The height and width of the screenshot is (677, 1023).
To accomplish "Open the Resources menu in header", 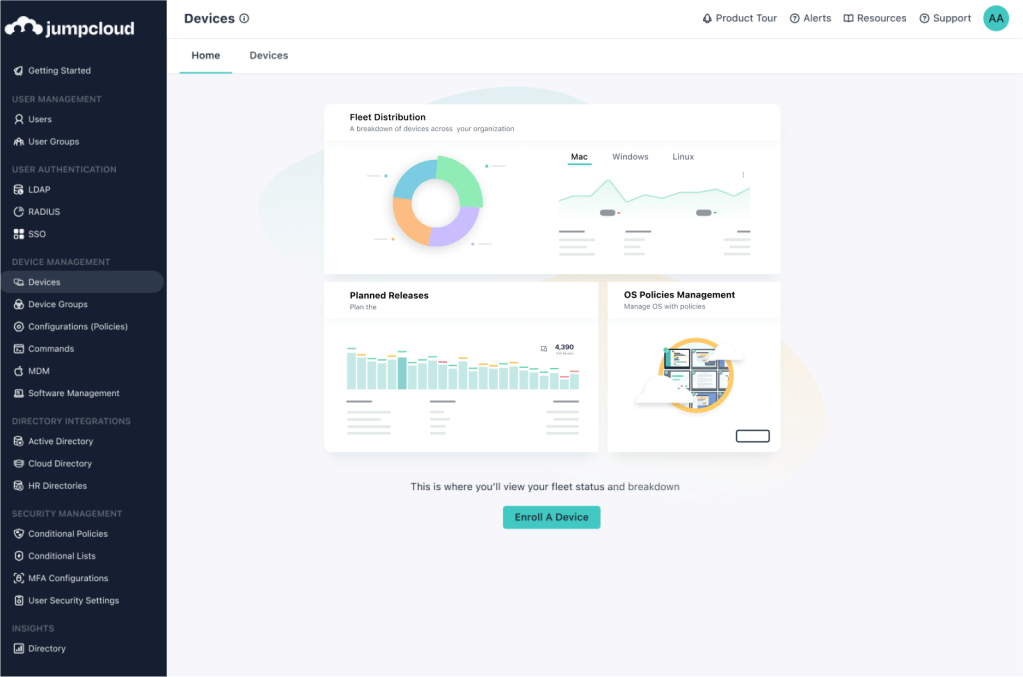I will [x=874, y=18].
